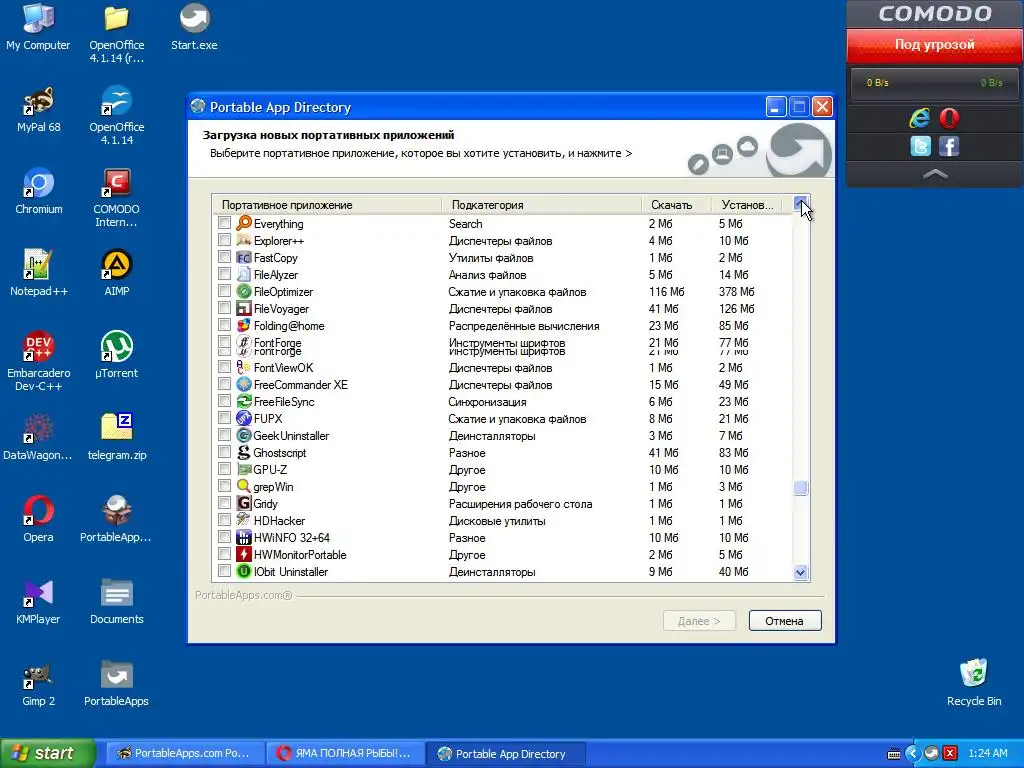Click scrollbar down arrow in app list
Image resolution: width=1024 pixels, height=768 pixels.
coord(801,573)
